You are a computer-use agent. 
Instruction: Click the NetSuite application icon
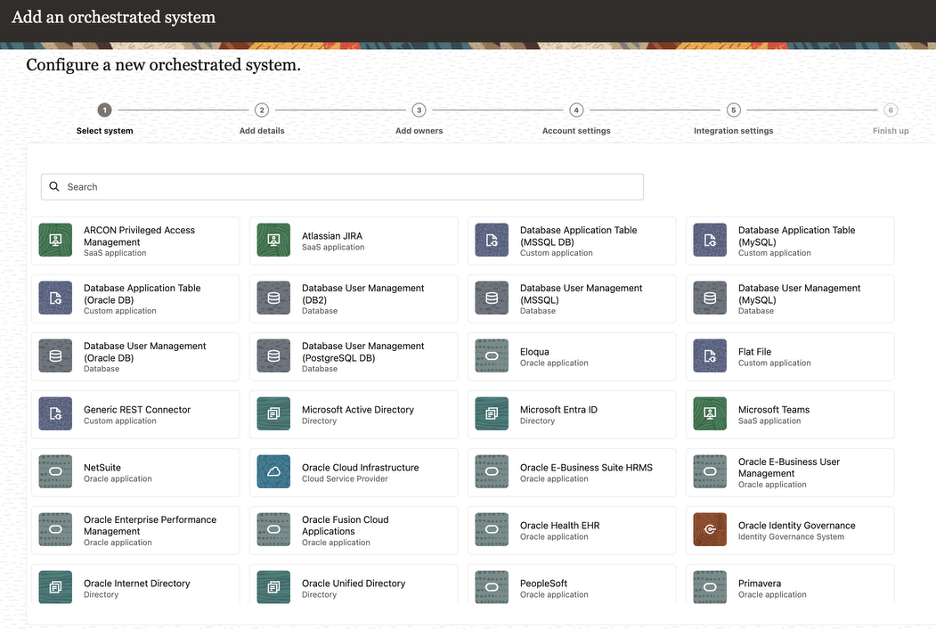pos(54,472)
